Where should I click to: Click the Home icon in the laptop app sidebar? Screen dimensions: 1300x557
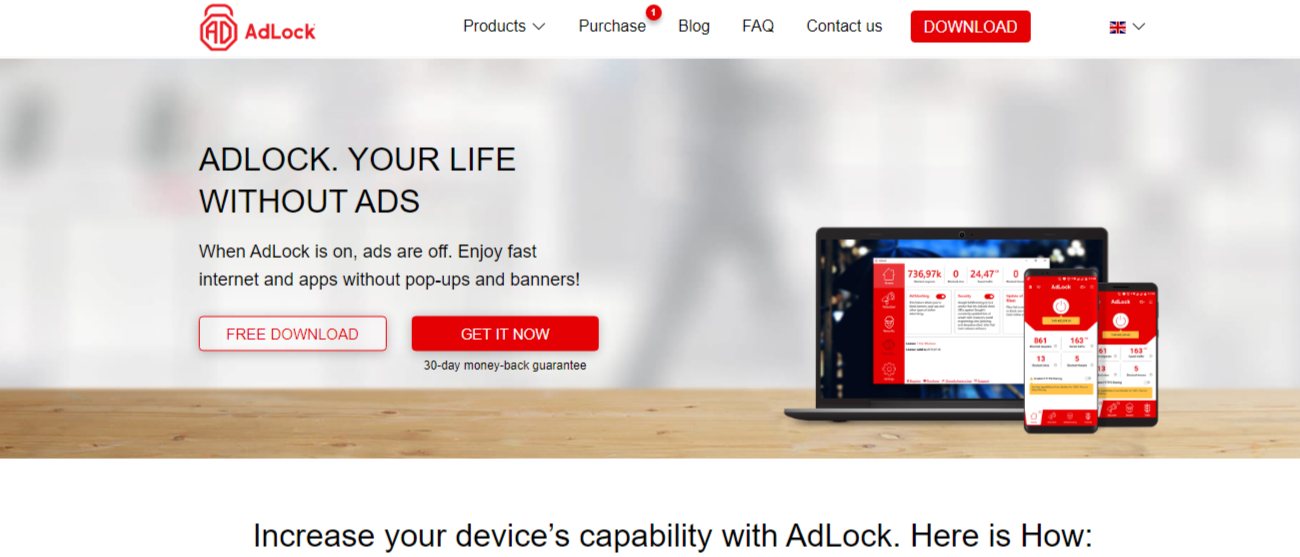click(x=889, y=274)
